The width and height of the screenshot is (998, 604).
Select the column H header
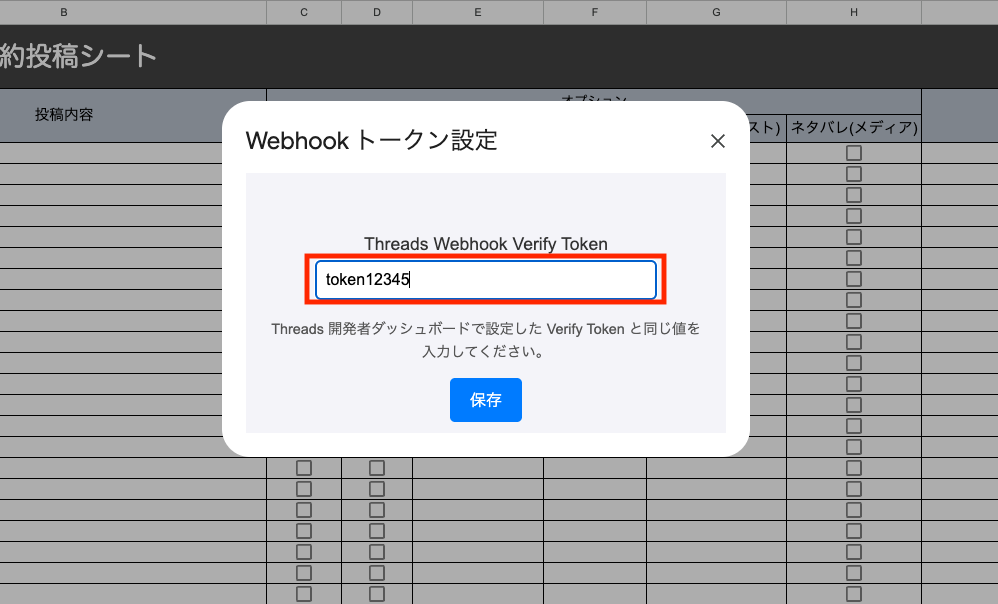[x=853, y=12]
